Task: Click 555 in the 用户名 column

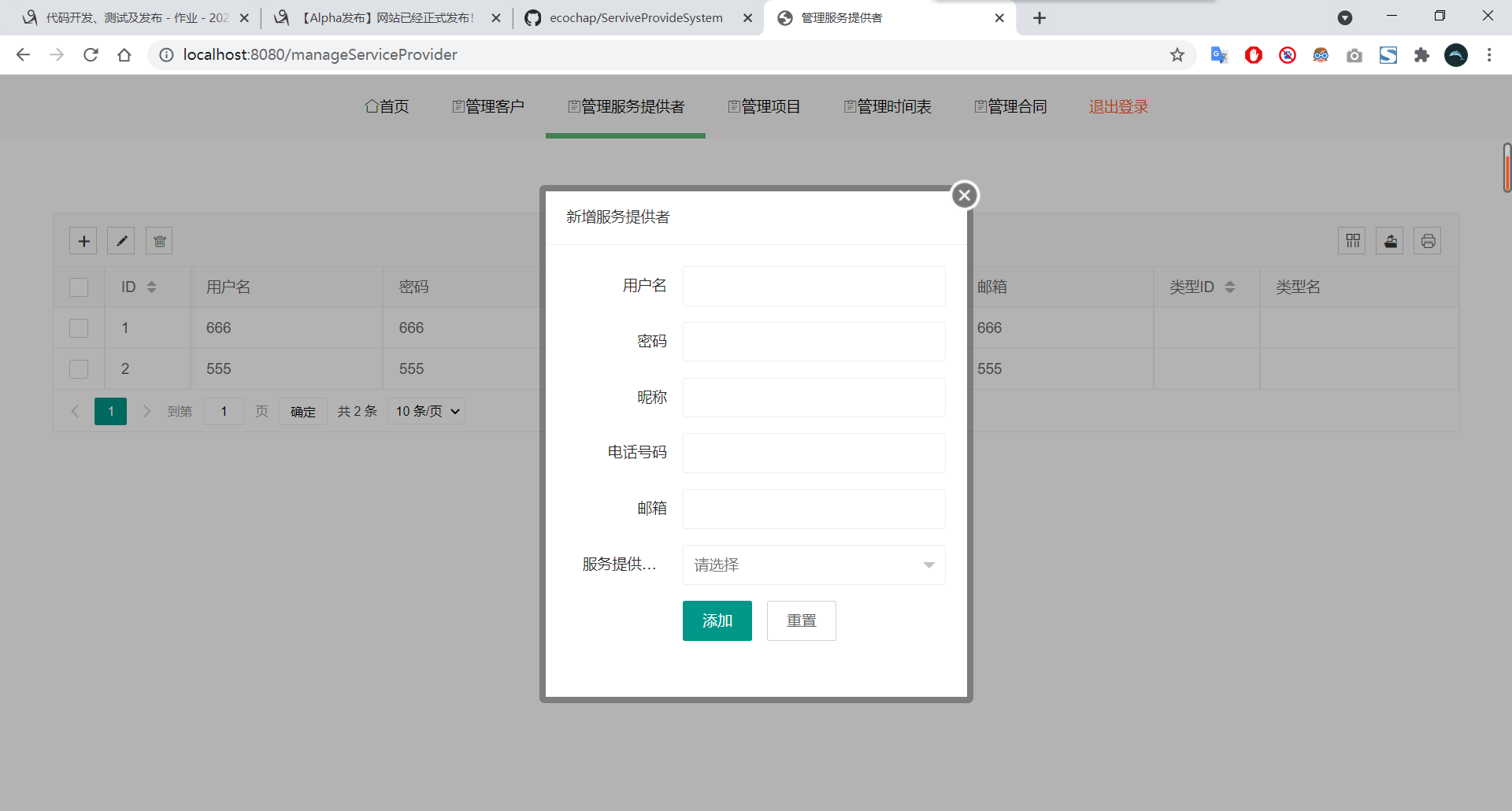Action: coord(218,369)
